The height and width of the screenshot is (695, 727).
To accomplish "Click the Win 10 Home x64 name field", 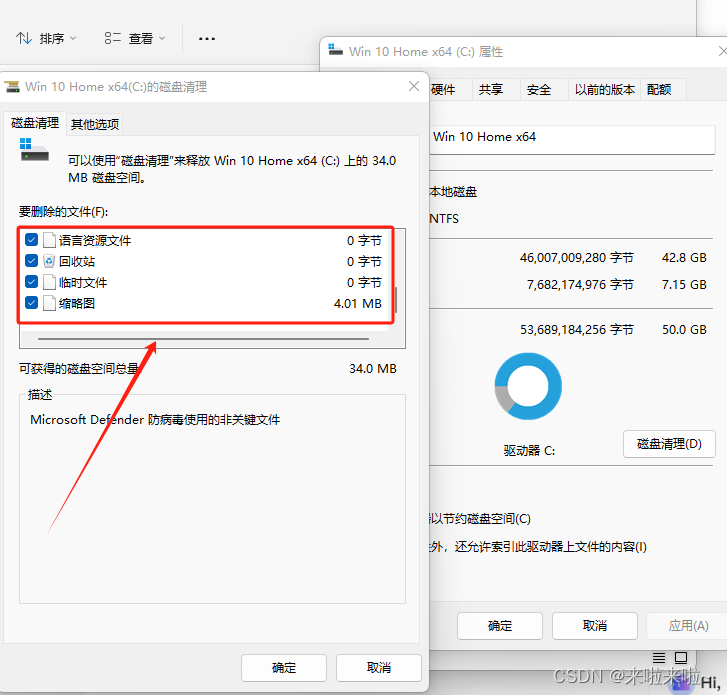I will 572,140.
